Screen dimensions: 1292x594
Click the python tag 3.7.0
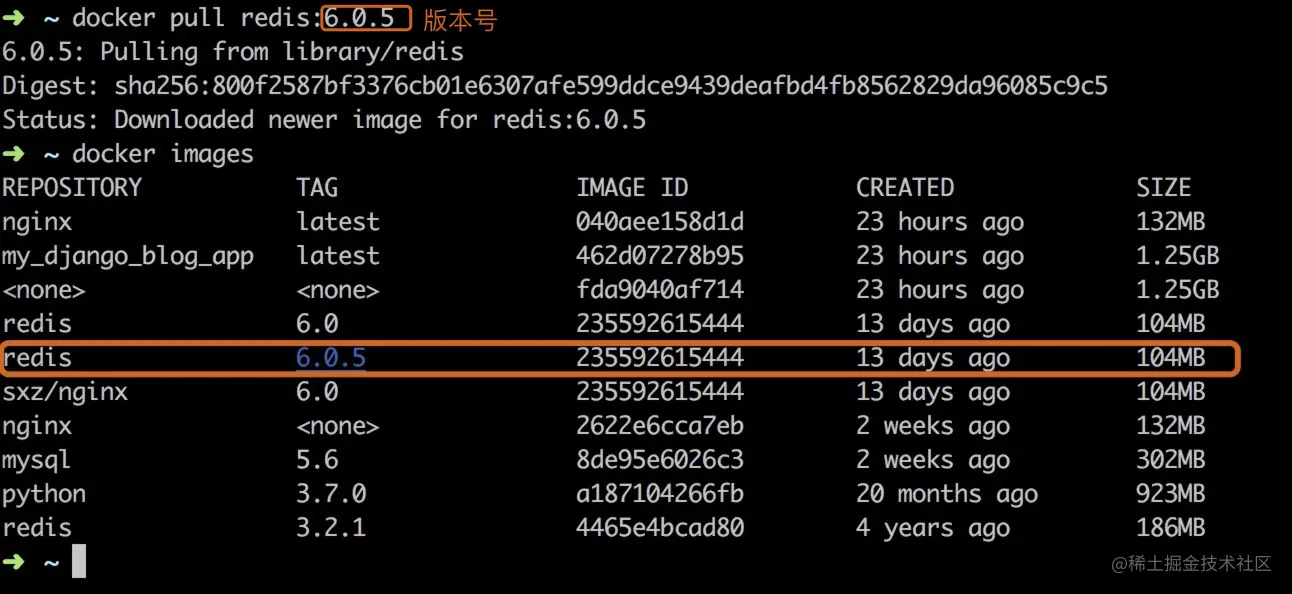point(331,494)
